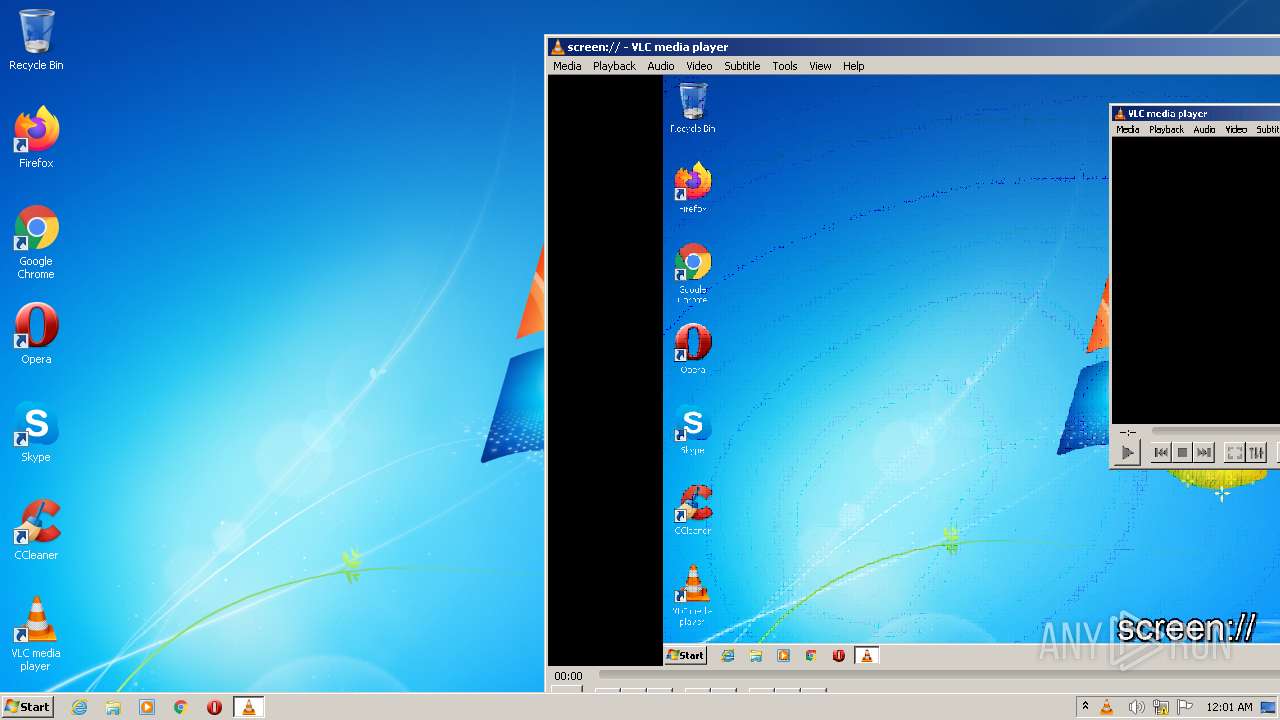Screen dimensions: 1280x720
Task: Click the VLC cone icon in title bar
Action: (558, 47)
